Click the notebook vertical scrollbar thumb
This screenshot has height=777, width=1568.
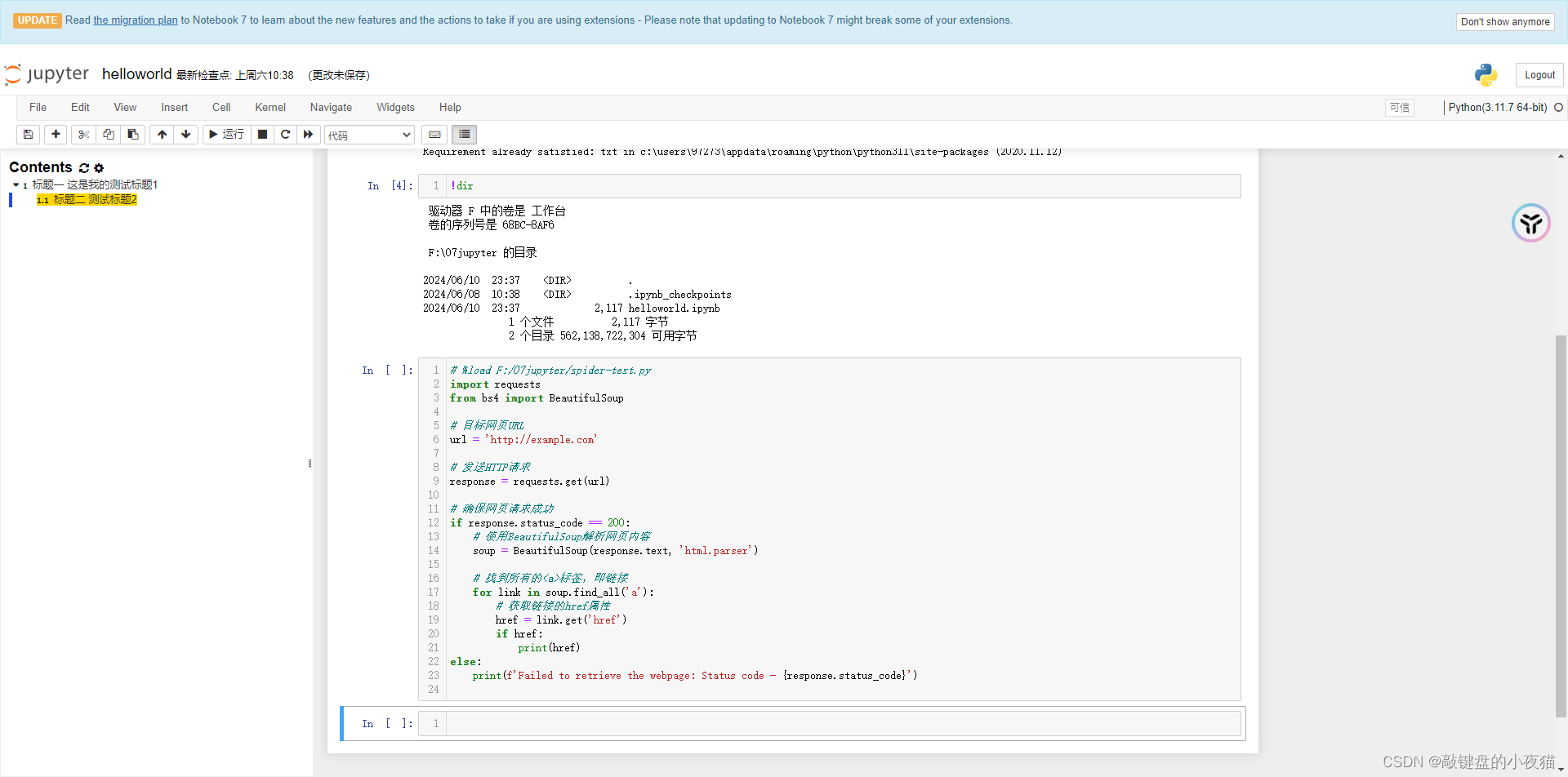click(1561, 526)
